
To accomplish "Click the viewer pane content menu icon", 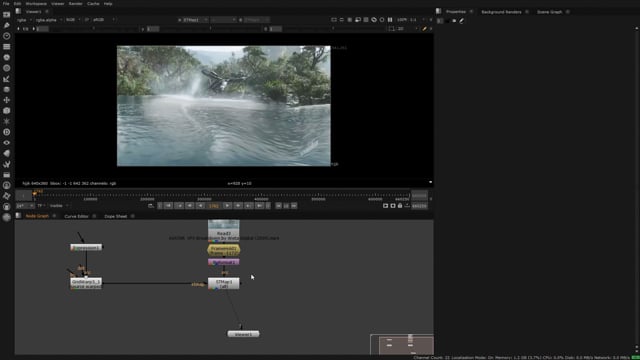I will [x=18, y=11].
